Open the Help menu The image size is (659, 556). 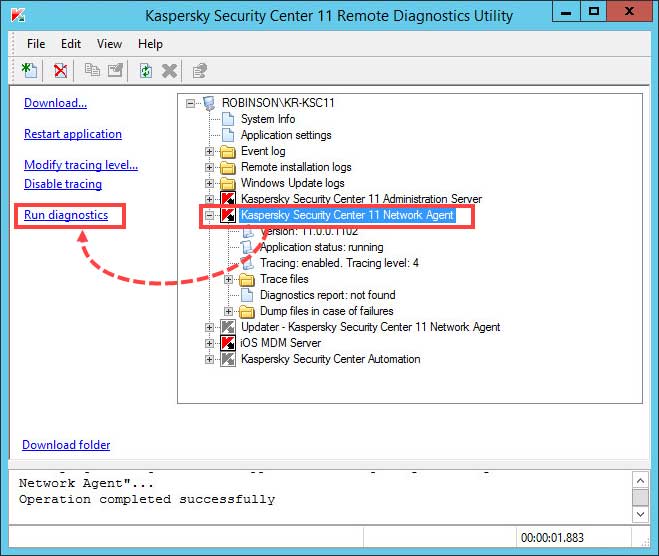[150, 44]
